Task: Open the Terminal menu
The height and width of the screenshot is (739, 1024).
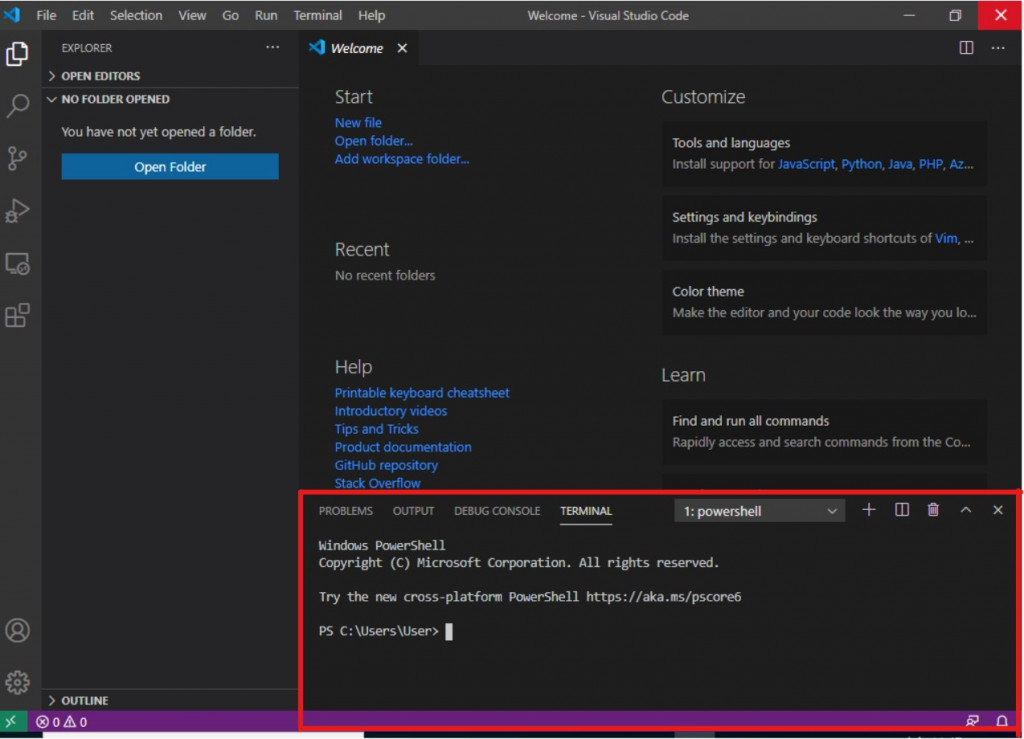Action: point(317,15)
